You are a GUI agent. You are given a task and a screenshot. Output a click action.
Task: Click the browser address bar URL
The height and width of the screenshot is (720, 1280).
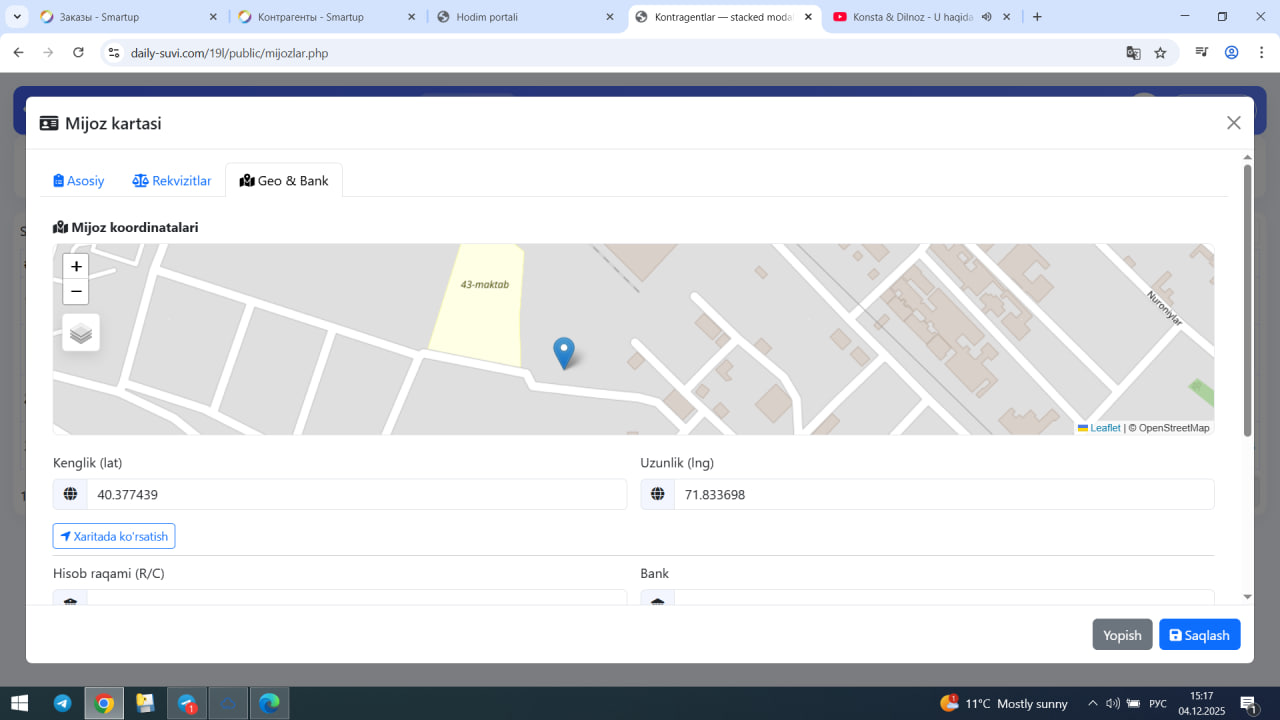pyautogui.click(x=229, y=53)
